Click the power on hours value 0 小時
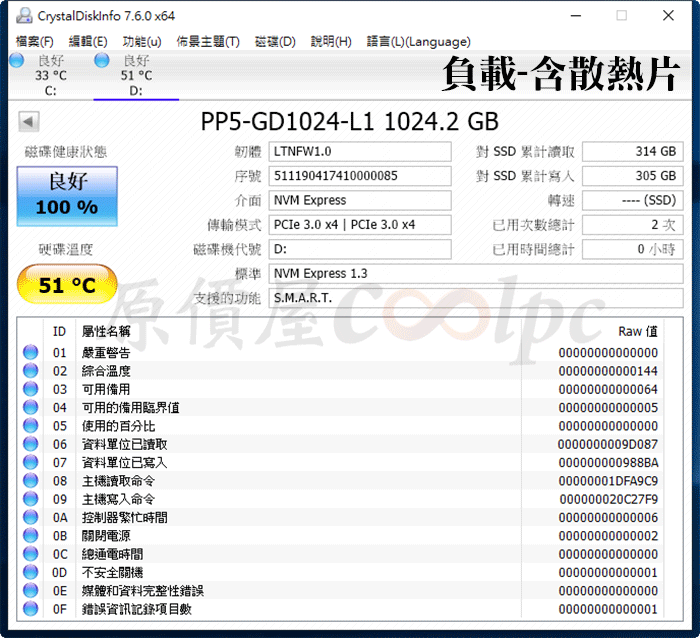The width and height of the screenshot is (700, 638). [x=633, y=249]
